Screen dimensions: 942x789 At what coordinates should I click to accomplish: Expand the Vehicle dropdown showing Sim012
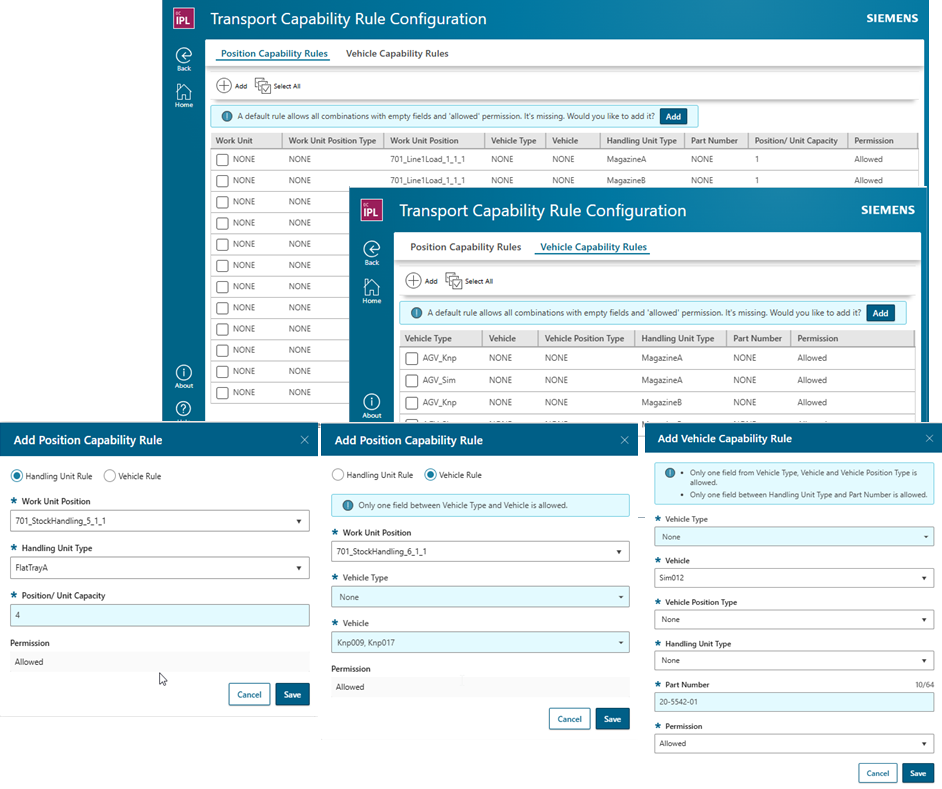point(794,578)
